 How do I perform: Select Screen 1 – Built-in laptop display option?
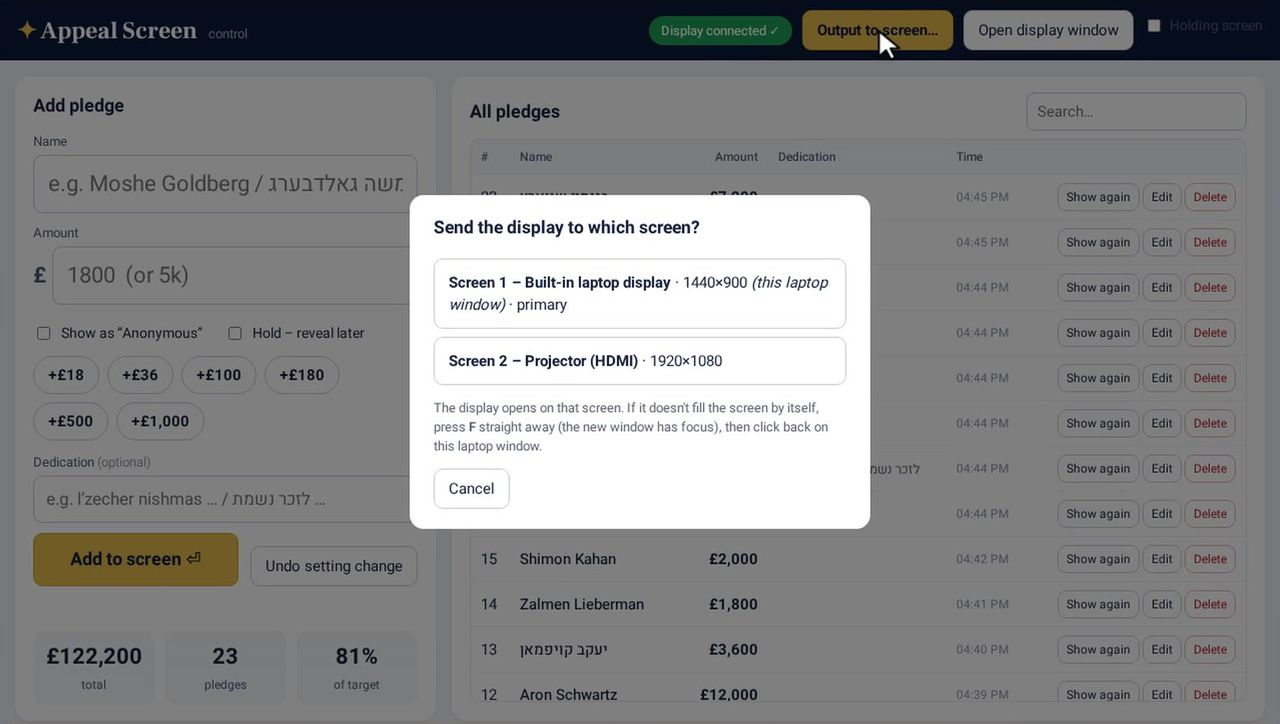coord(640,293)
